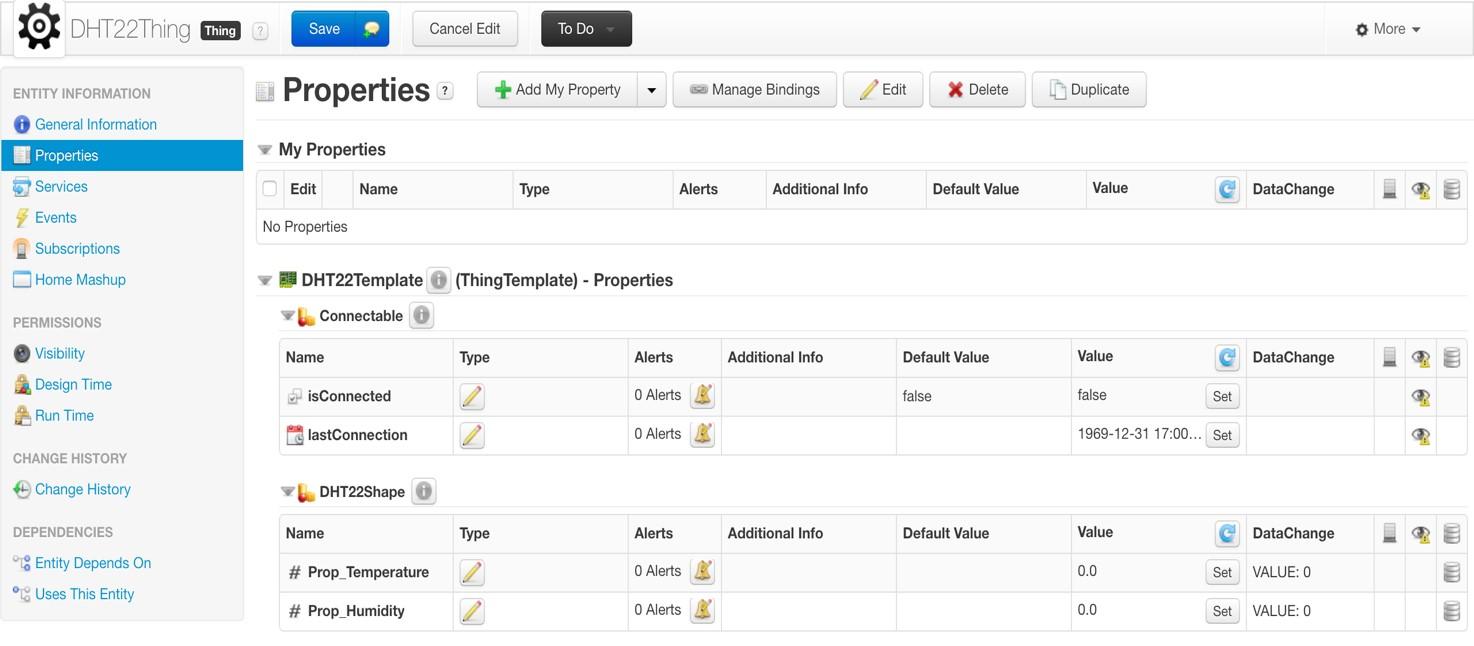Click the info icon beside DHT22Shape
The width and height of the screenshot is (1474, 646).
[x=424, y=491]
